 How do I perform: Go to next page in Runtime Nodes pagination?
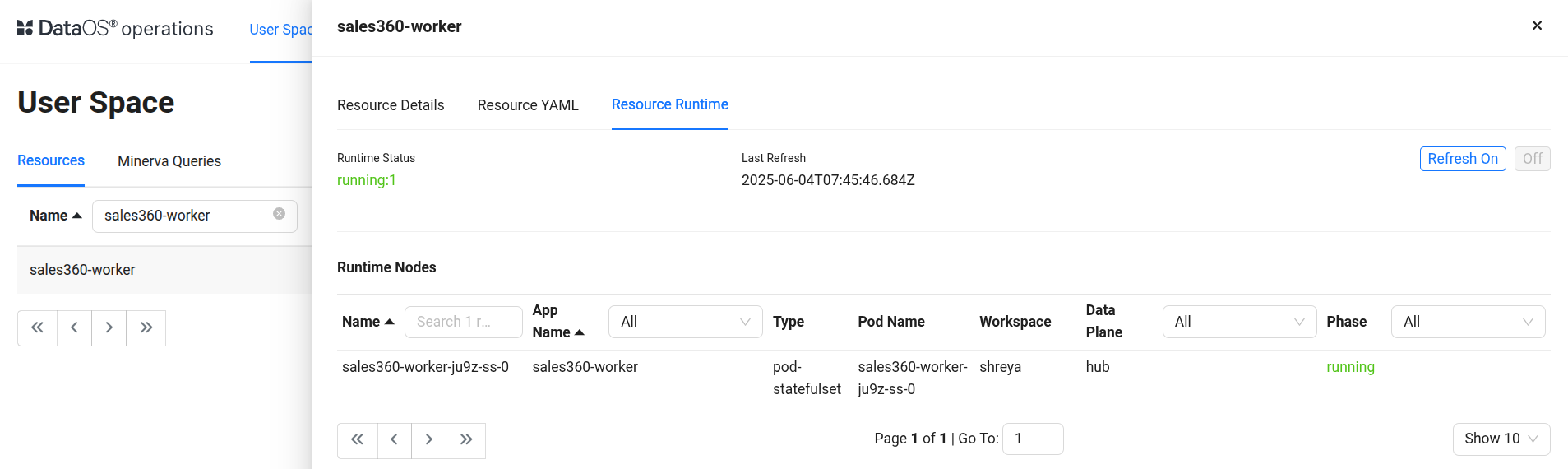(428, 439)
